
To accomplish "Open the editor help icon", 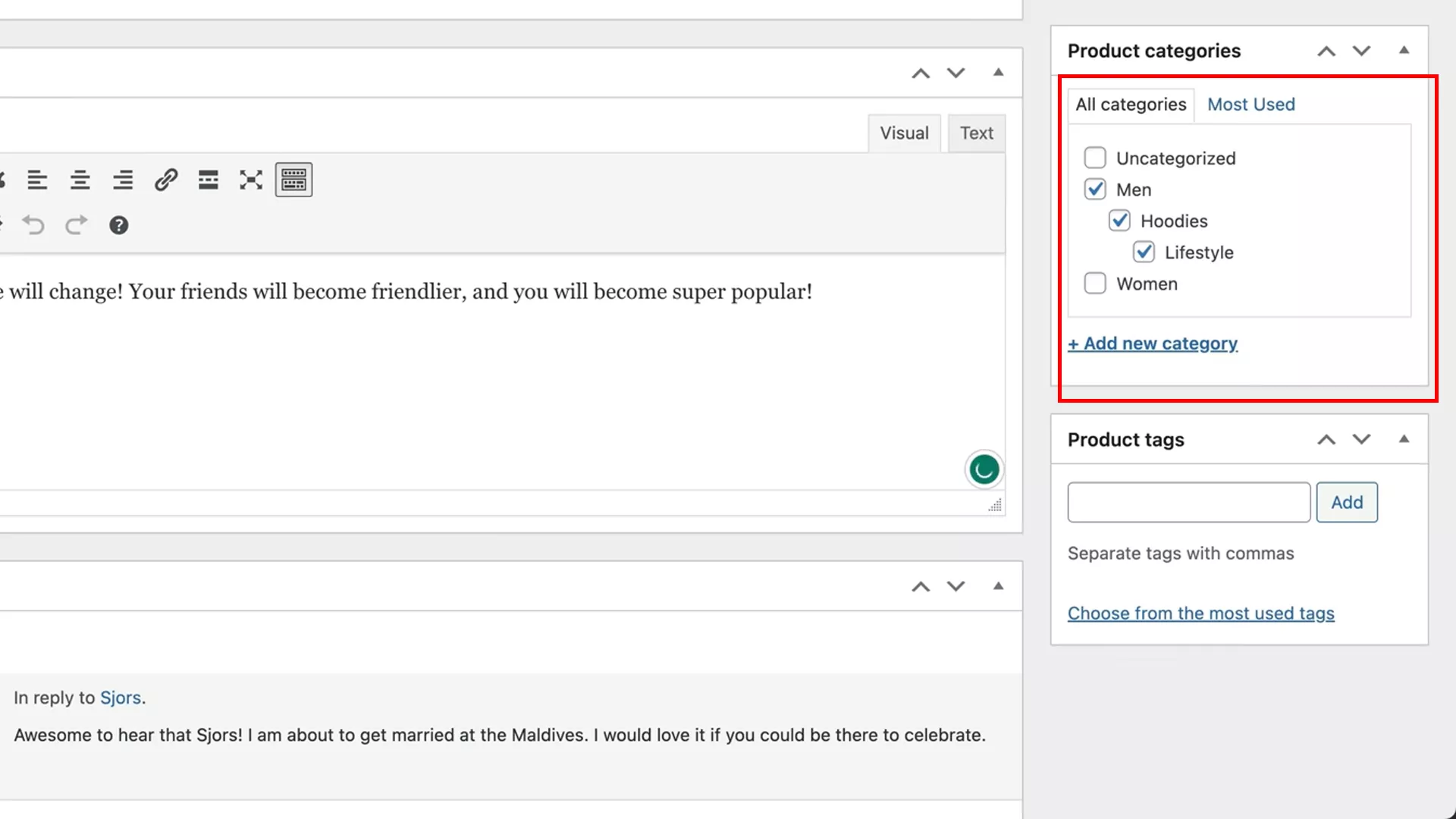I will [x=118, y=224].
